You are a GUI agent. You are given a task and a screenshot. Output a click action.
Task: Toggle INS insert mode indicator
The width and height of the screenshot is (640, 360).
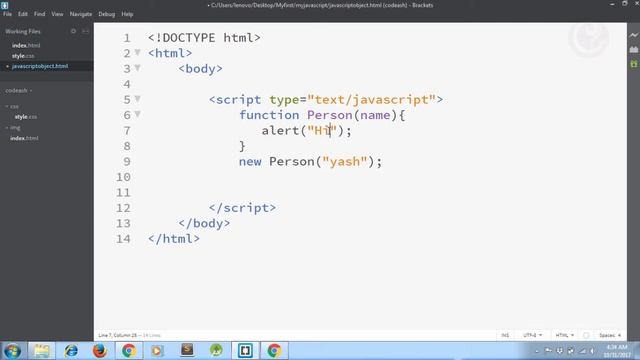click(x=505, y=335)
